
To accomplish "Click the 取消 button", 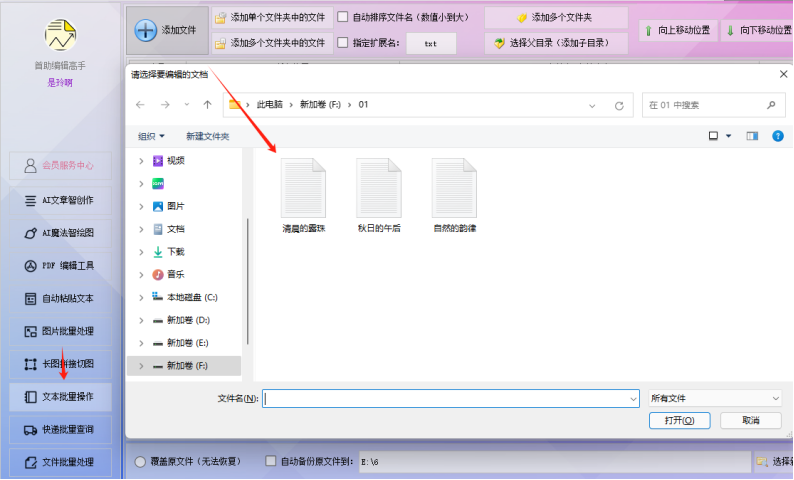I will point(750,421).
